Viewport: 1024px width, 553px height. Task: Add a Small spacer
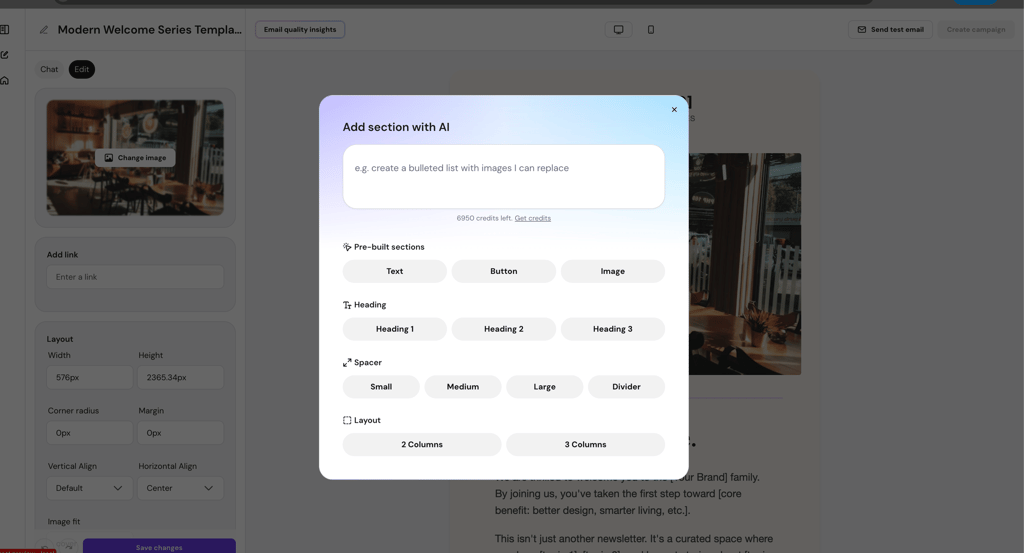[381, 387]
